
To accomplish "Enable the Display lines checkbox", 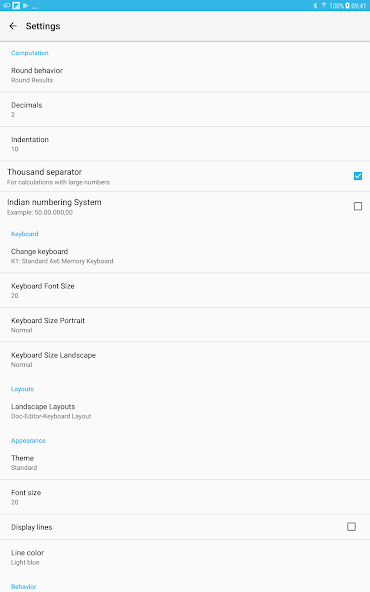I will [x=351, y=526].
